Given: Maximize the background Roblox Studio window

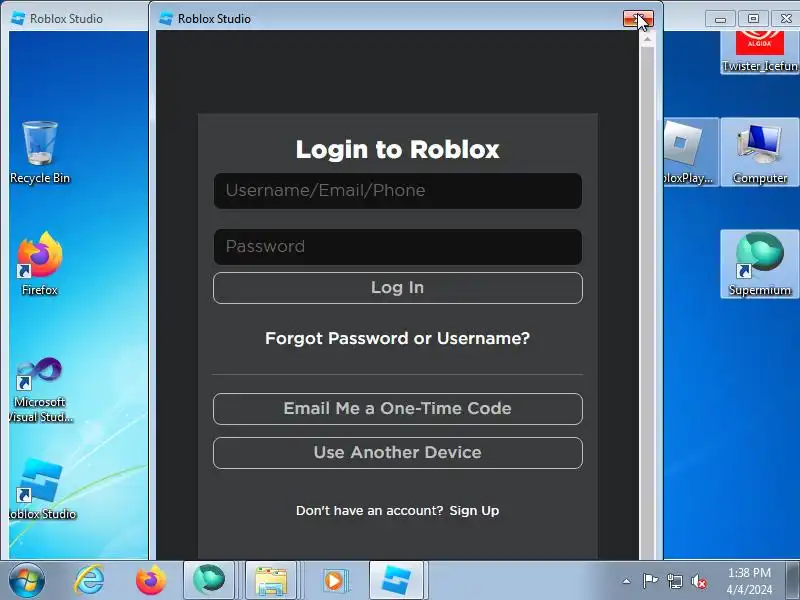Looking at the screenshot, I should point(753,19).
